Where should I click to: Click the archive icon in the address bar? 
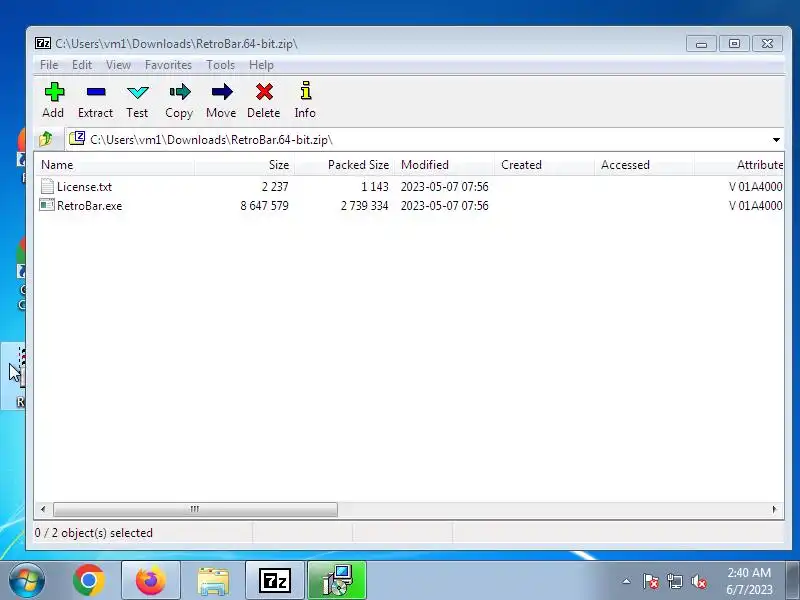77,138
